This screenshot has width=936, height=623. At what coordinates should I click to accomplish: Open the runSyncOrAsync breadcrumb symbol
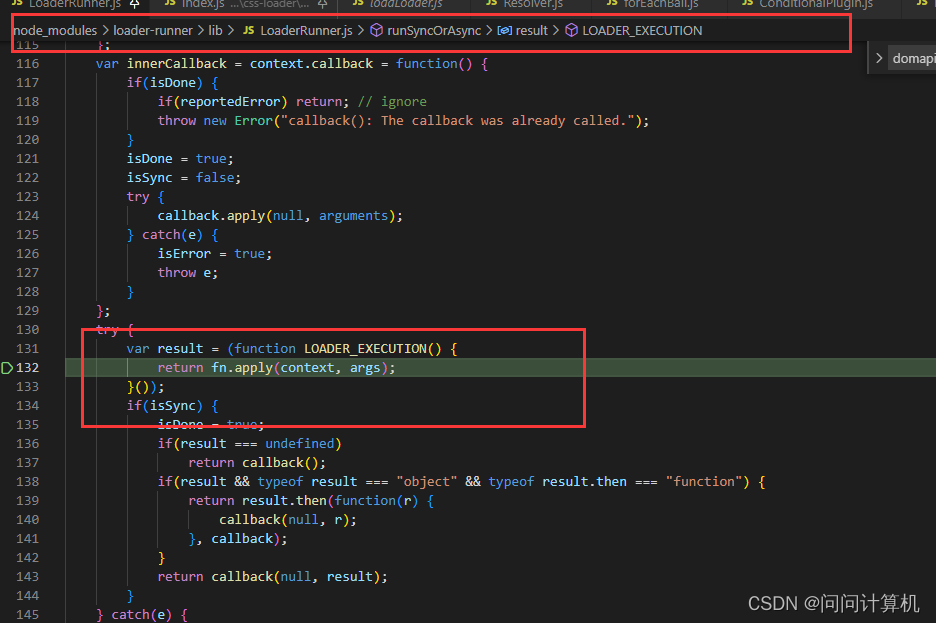(x=434, y=30)
